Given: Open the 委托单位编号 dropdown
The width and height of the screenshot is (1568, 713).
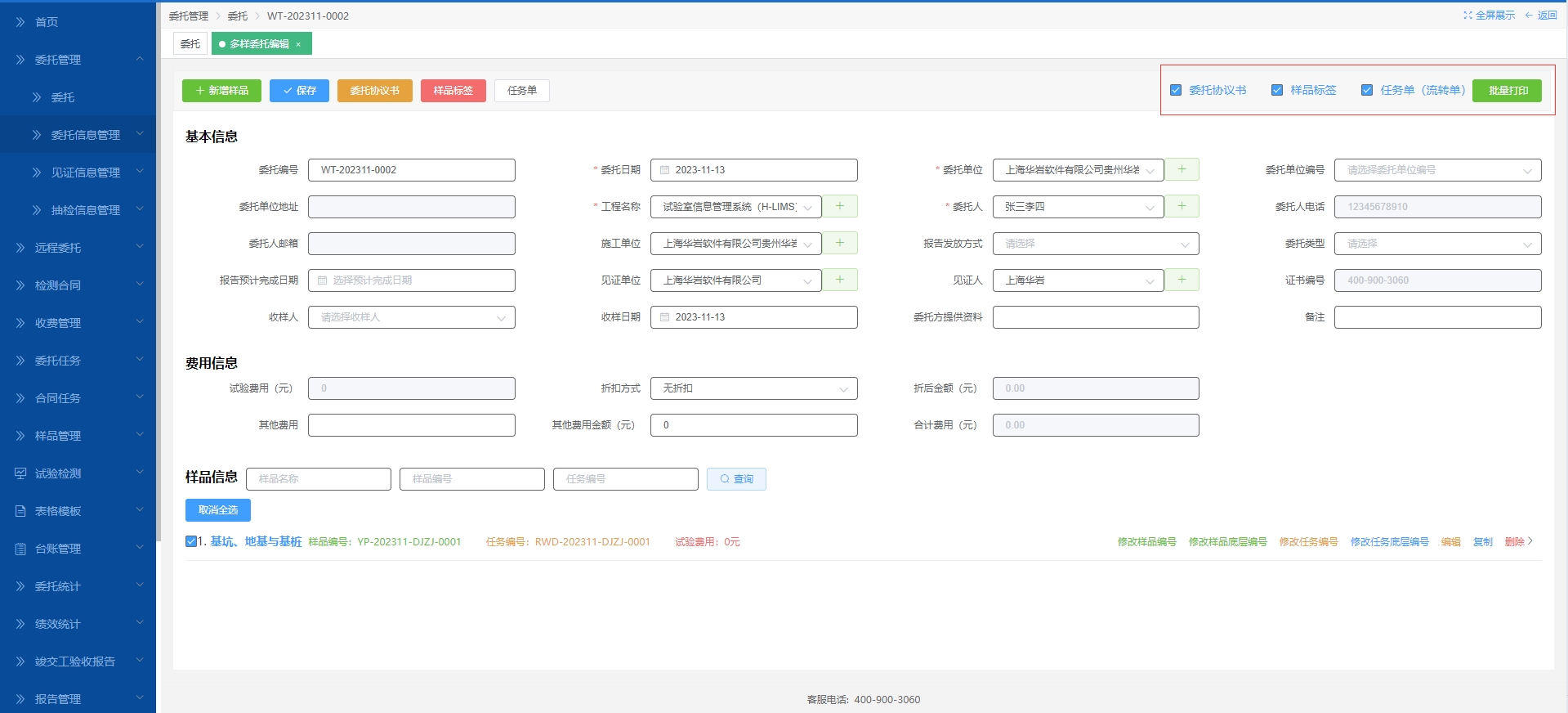Looking at the screenshot, I should pyautogui.click(x=1438, y=170).
